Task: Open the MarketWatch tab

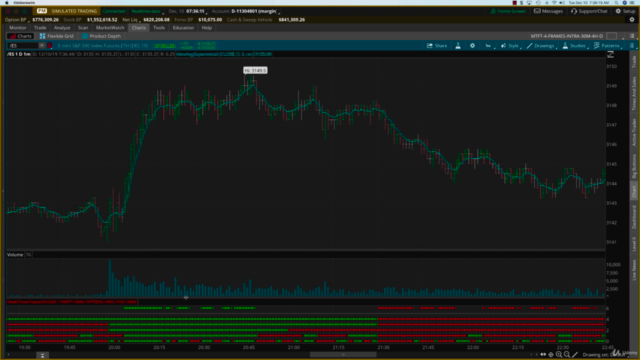Action: click(x=110, y=28)
